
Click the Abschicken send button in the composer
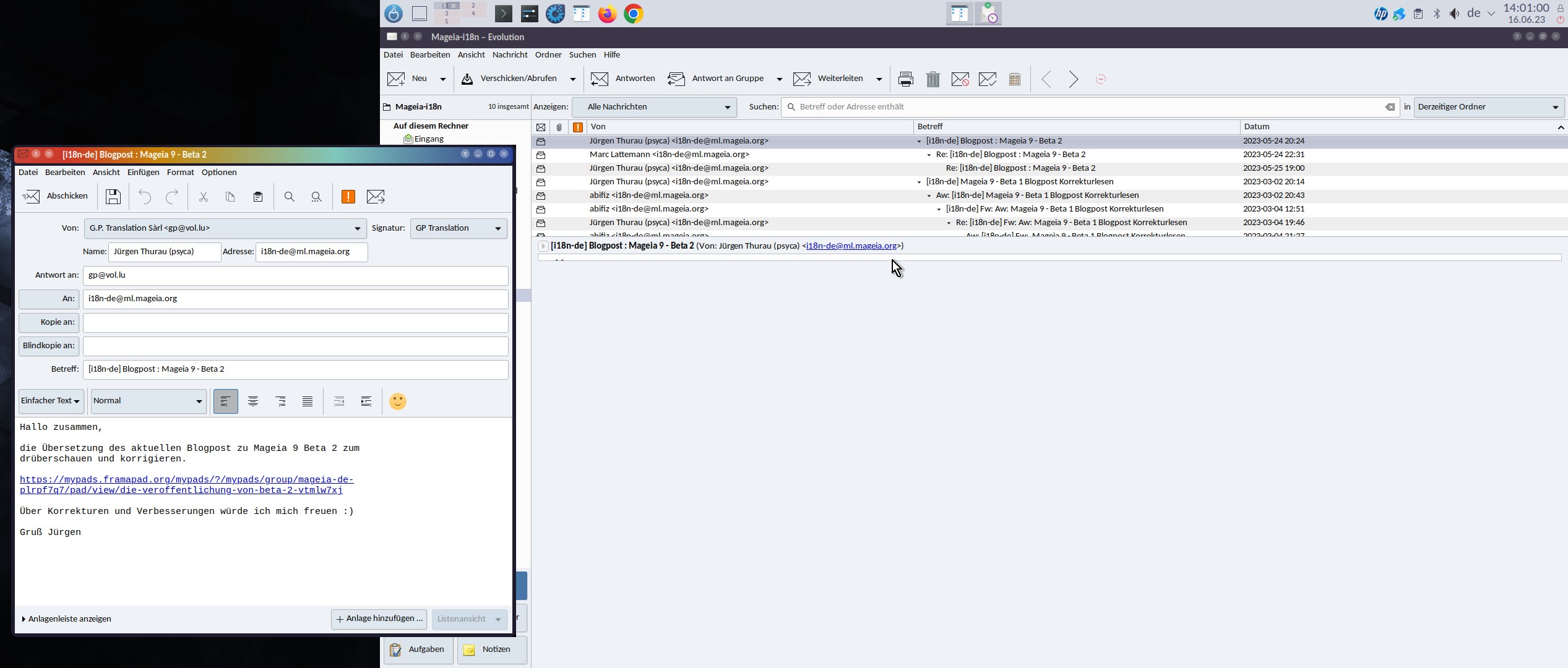(55, 196)
